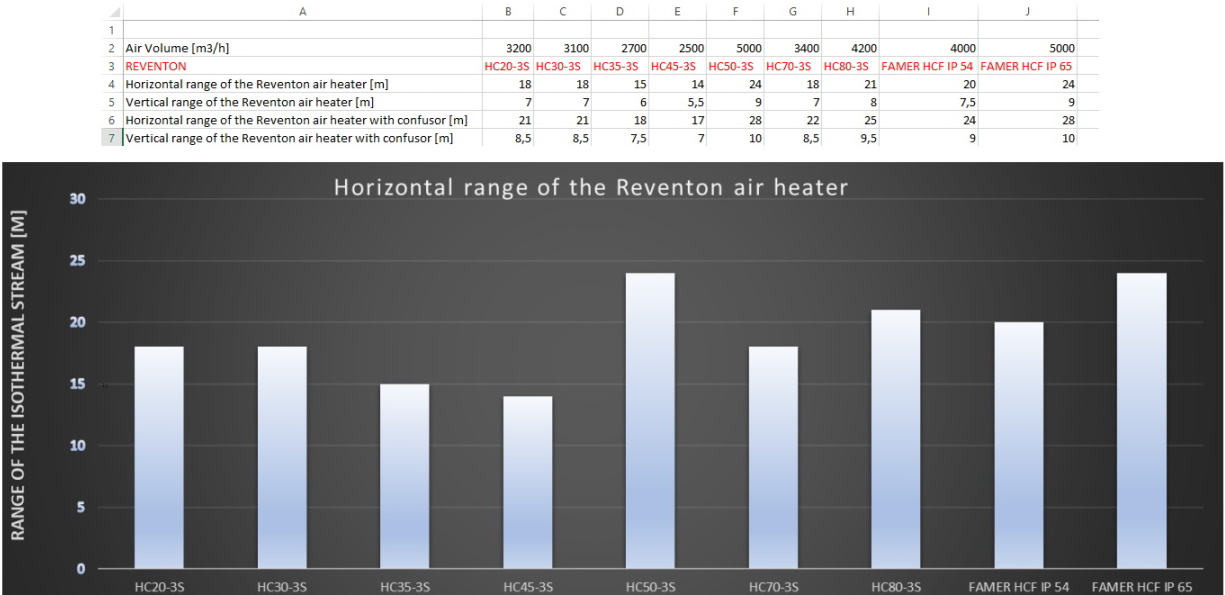Select column header D
The height and width of the screenshot is (595, 1225).
(619, 11)
